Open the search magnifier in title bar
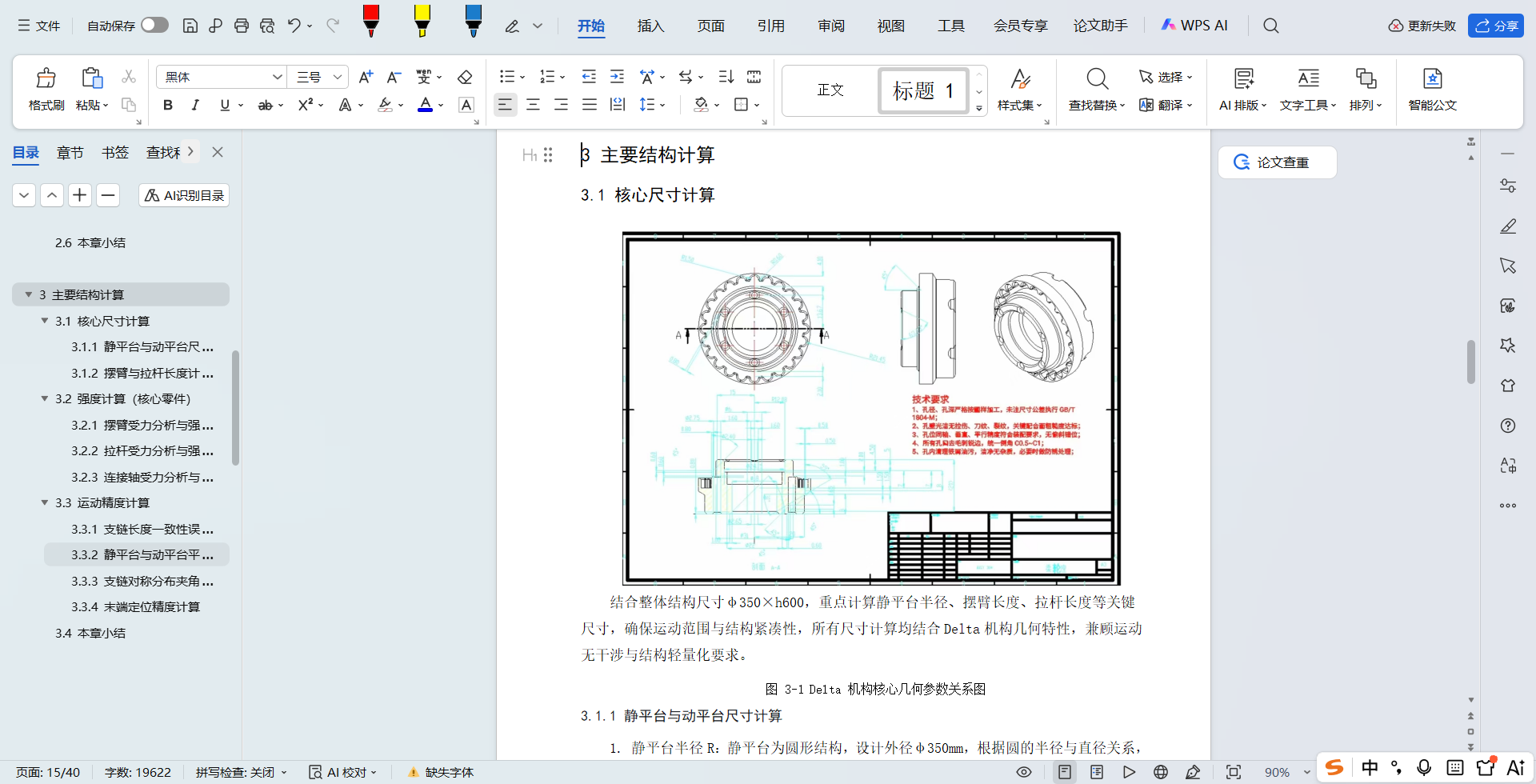This screenshot has height=784, width=1536. point(1271,26)
